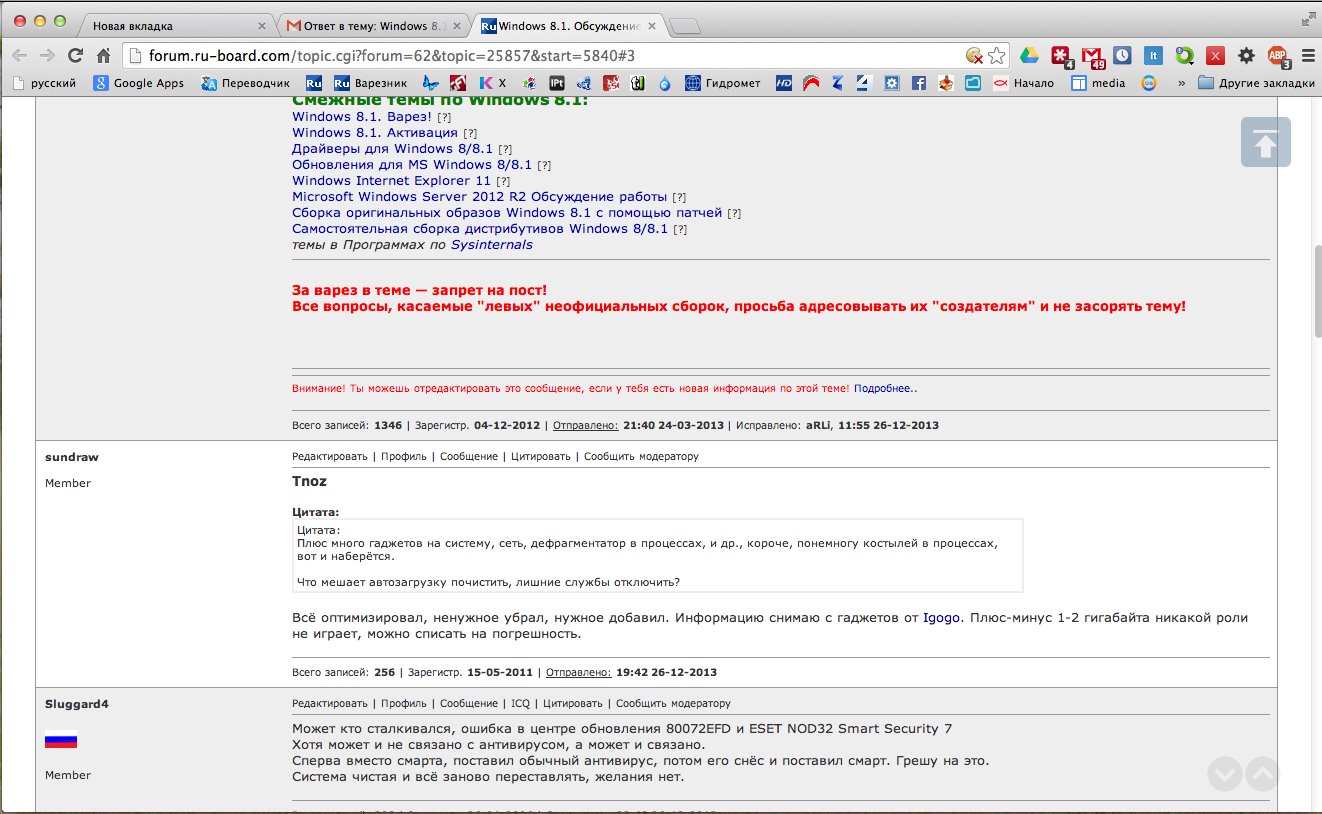This screenshot has height=814, width=1322.
Task: Open the Chrome hamburger menu
Action: (1306, 56)
